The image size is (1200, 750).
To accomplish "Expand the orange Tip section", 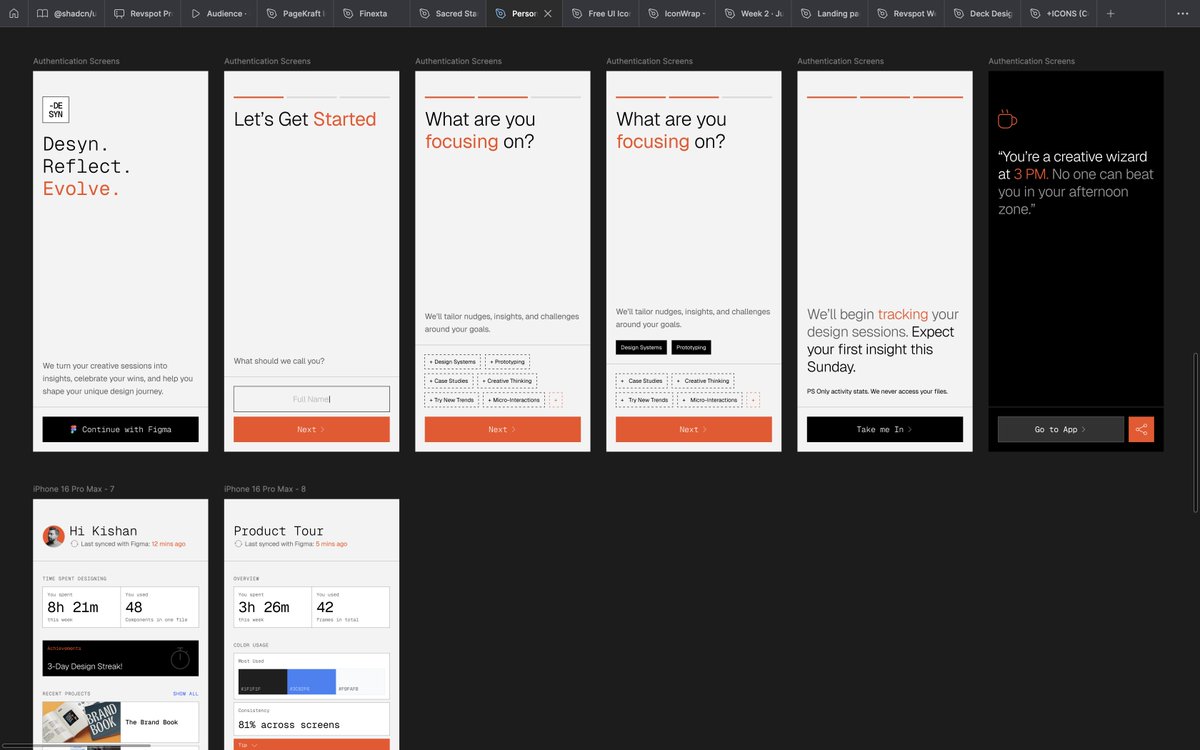I will point(311,744).
